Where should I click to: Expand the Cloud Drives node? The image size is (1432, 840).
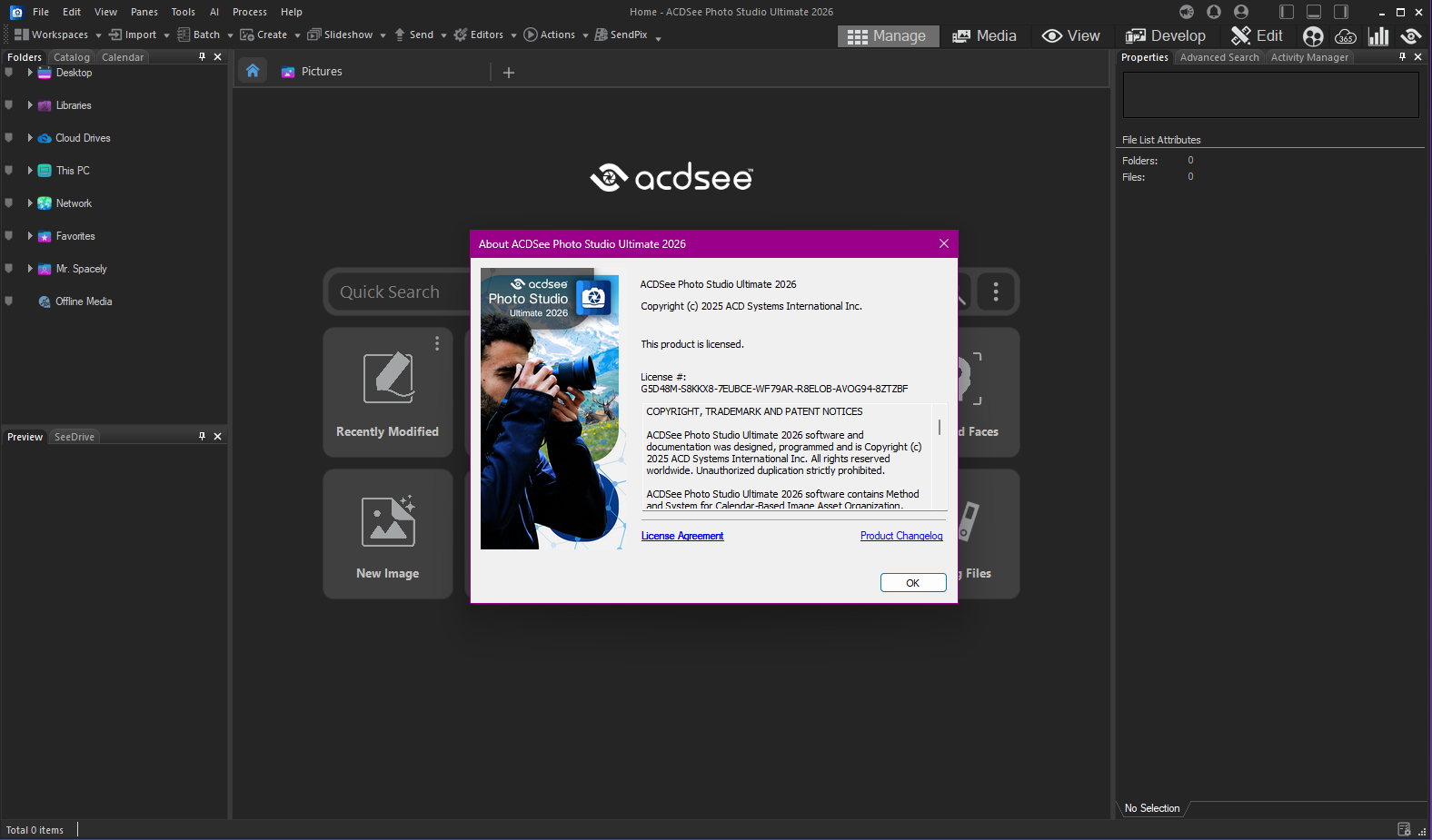pyautogui.click(x=30, y=138)
